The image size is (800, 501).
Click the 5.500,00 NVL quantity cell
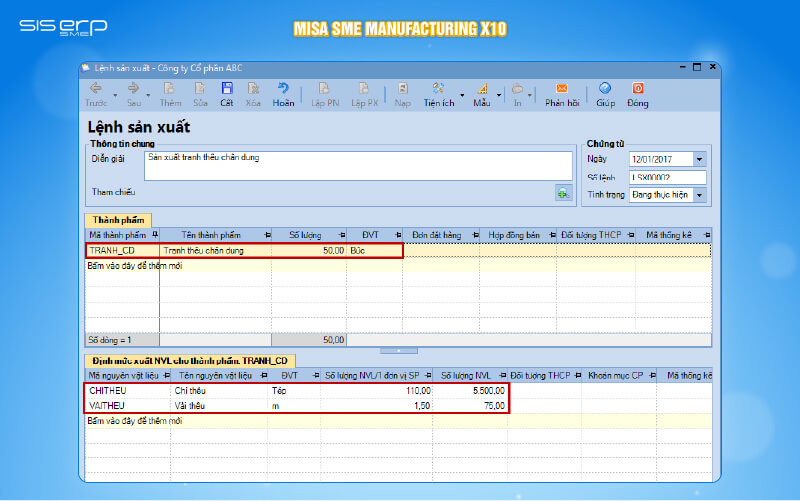click(x=470, y=391)
